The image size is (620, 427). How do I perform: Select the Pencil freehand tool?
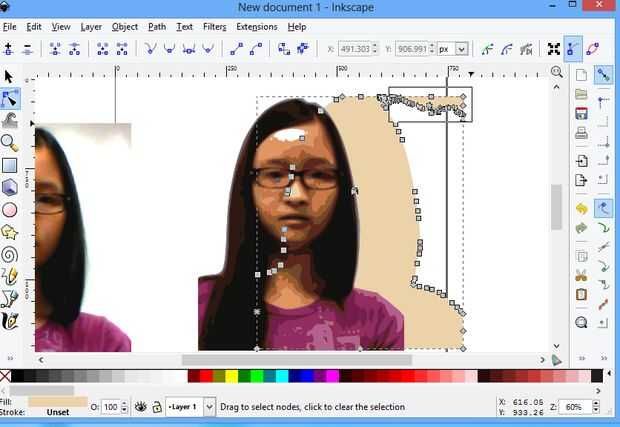point(9,276)
